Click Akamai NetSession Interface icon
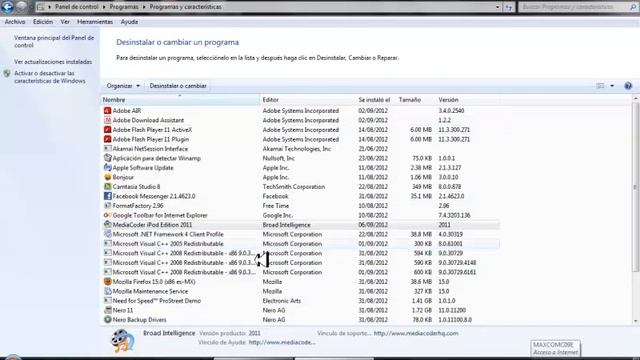 pyautogui.click(x=107, y=149)
